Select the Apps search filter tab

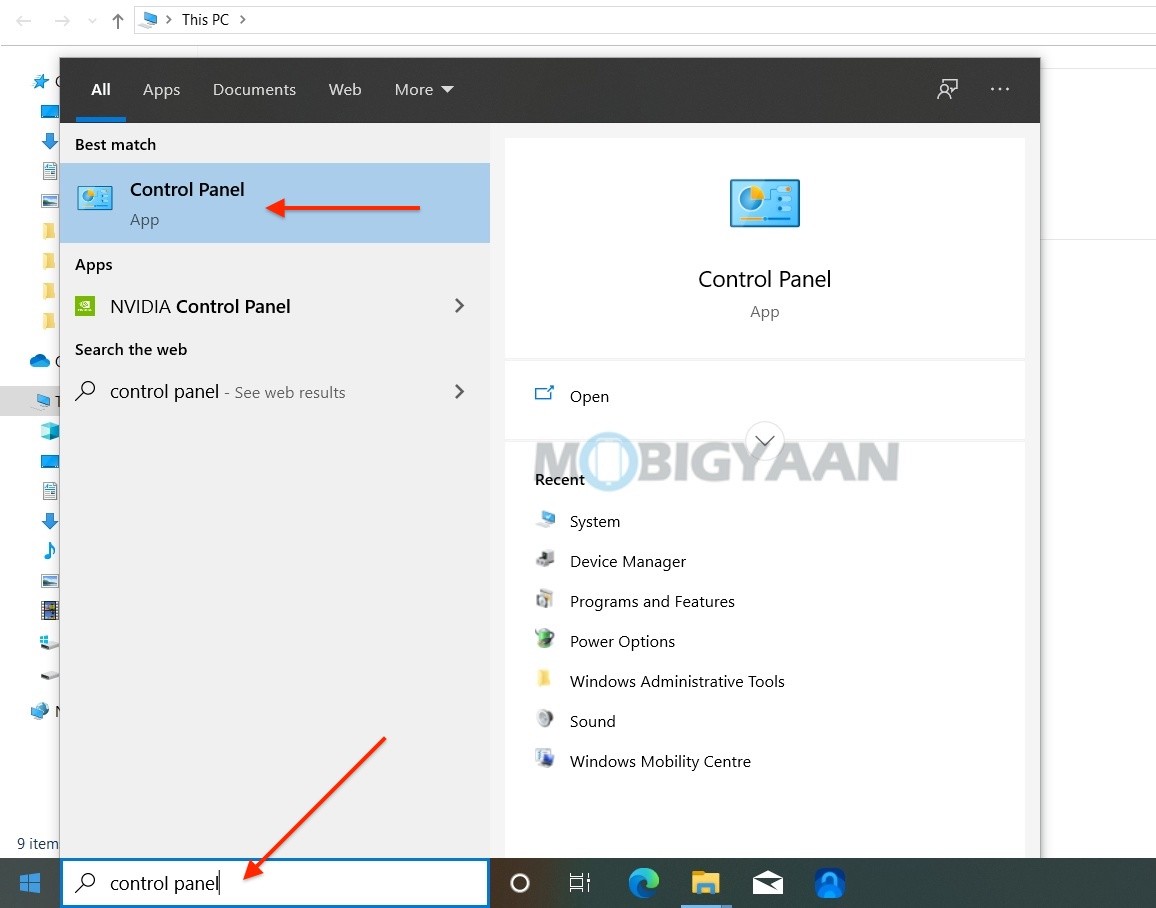(x=161, y=89)
